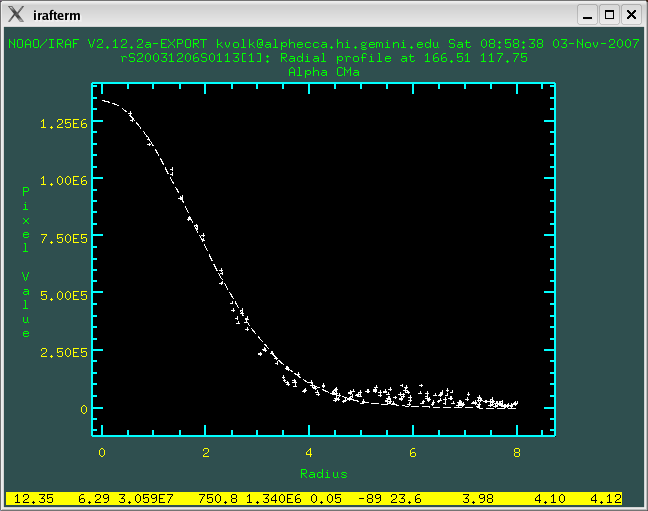The width and height of the screenshot is (648, 511).
Task: Click the 'rS20031206S0113[1]' image name
Action: click(195, 58)
